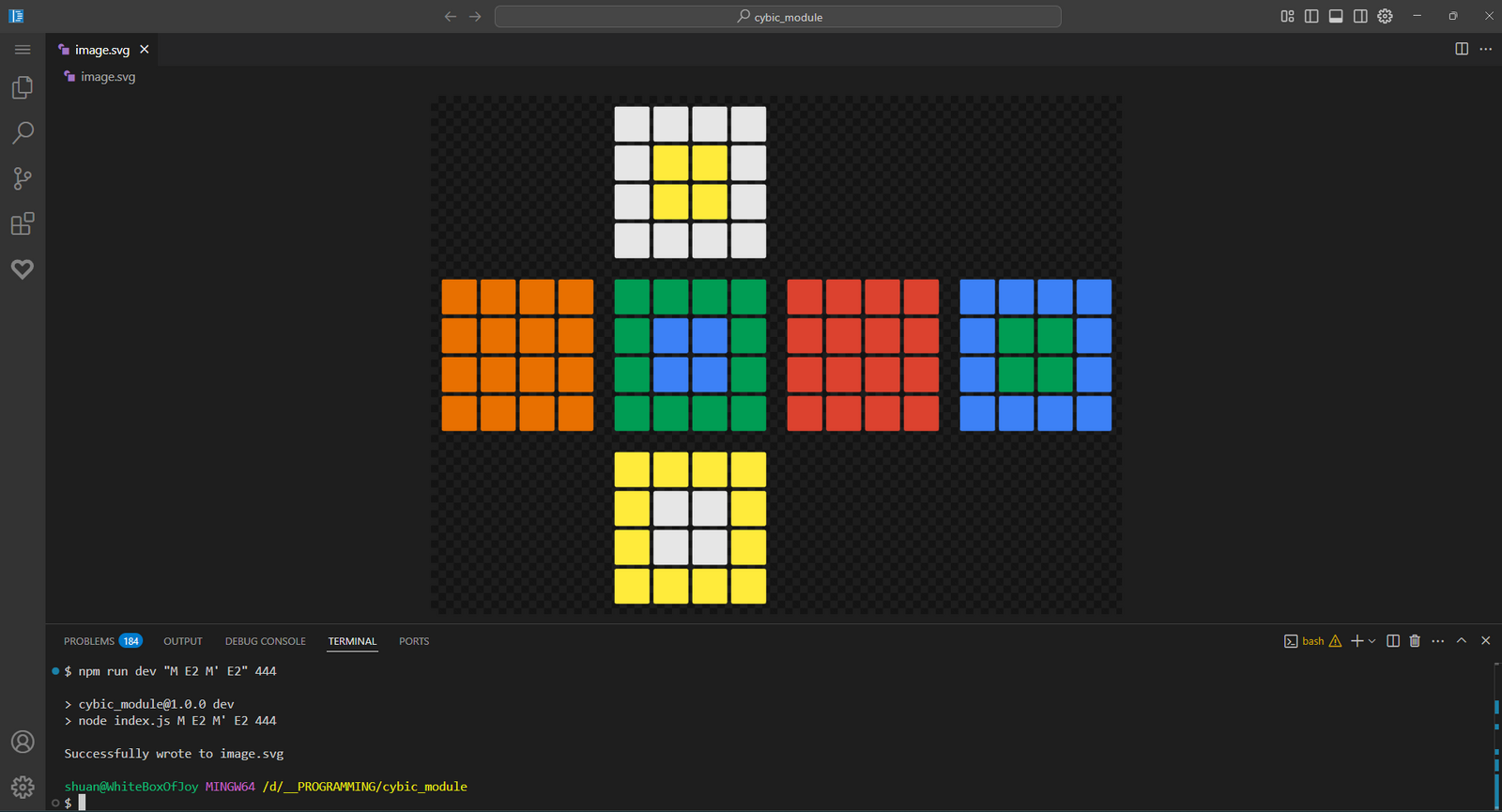Click the cybic_module command center search box
The image size is (1502, 812).
(x=778, y=17)
